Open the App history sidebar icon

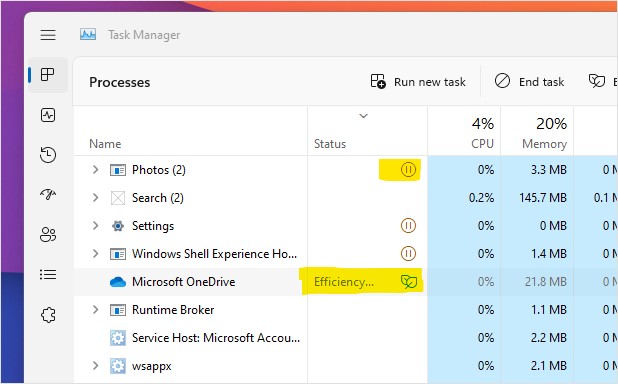tap(48, 155)
